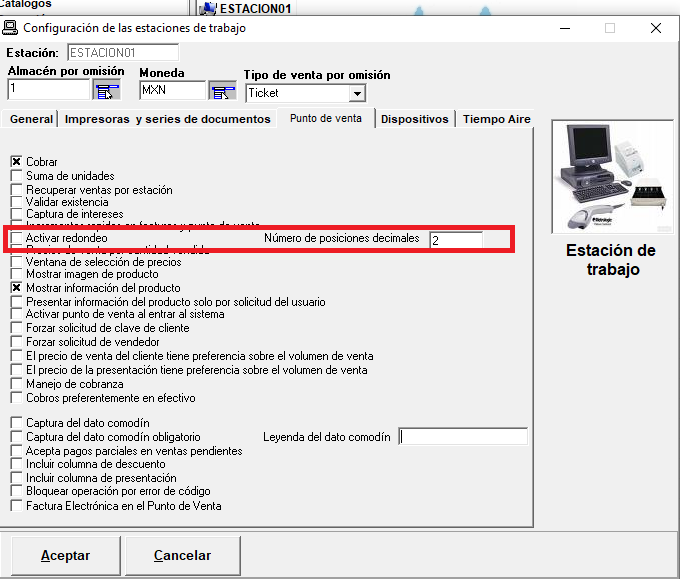The image size is (680, 579).
Task: Check precio de venta del cliente preferencia
Action: click(16, 356)
